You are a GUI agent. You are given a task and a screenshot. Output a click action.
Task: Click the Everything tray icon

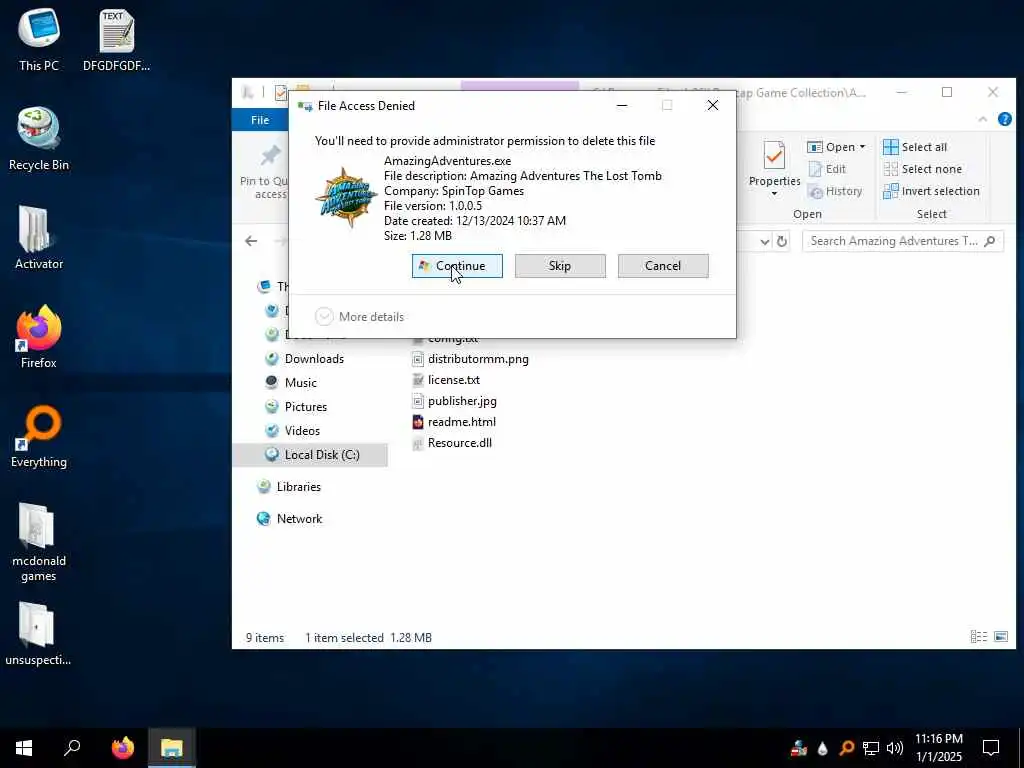coord(847,748)
